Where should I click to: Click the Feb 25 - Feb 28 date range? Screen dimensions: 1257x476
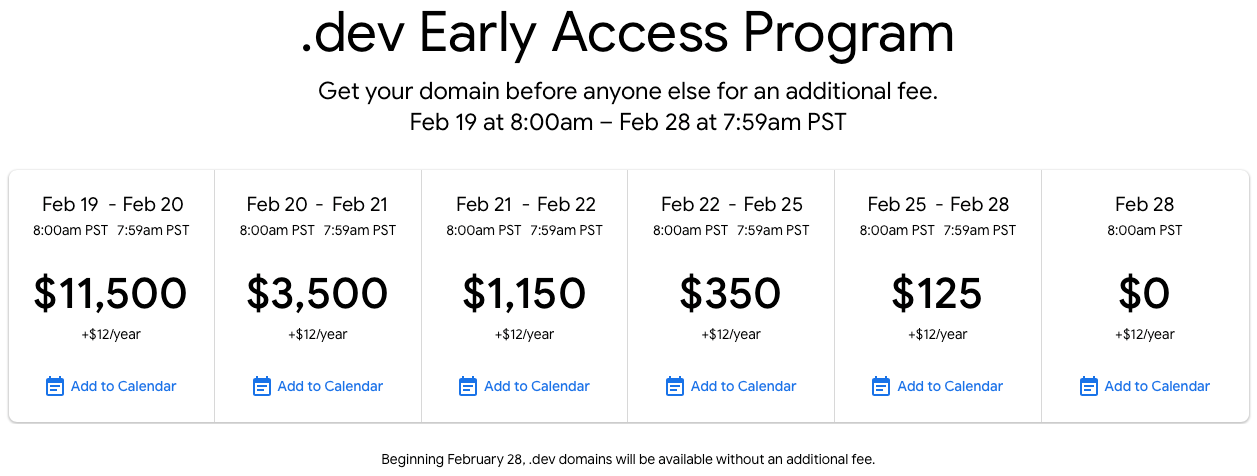point(938,204)
